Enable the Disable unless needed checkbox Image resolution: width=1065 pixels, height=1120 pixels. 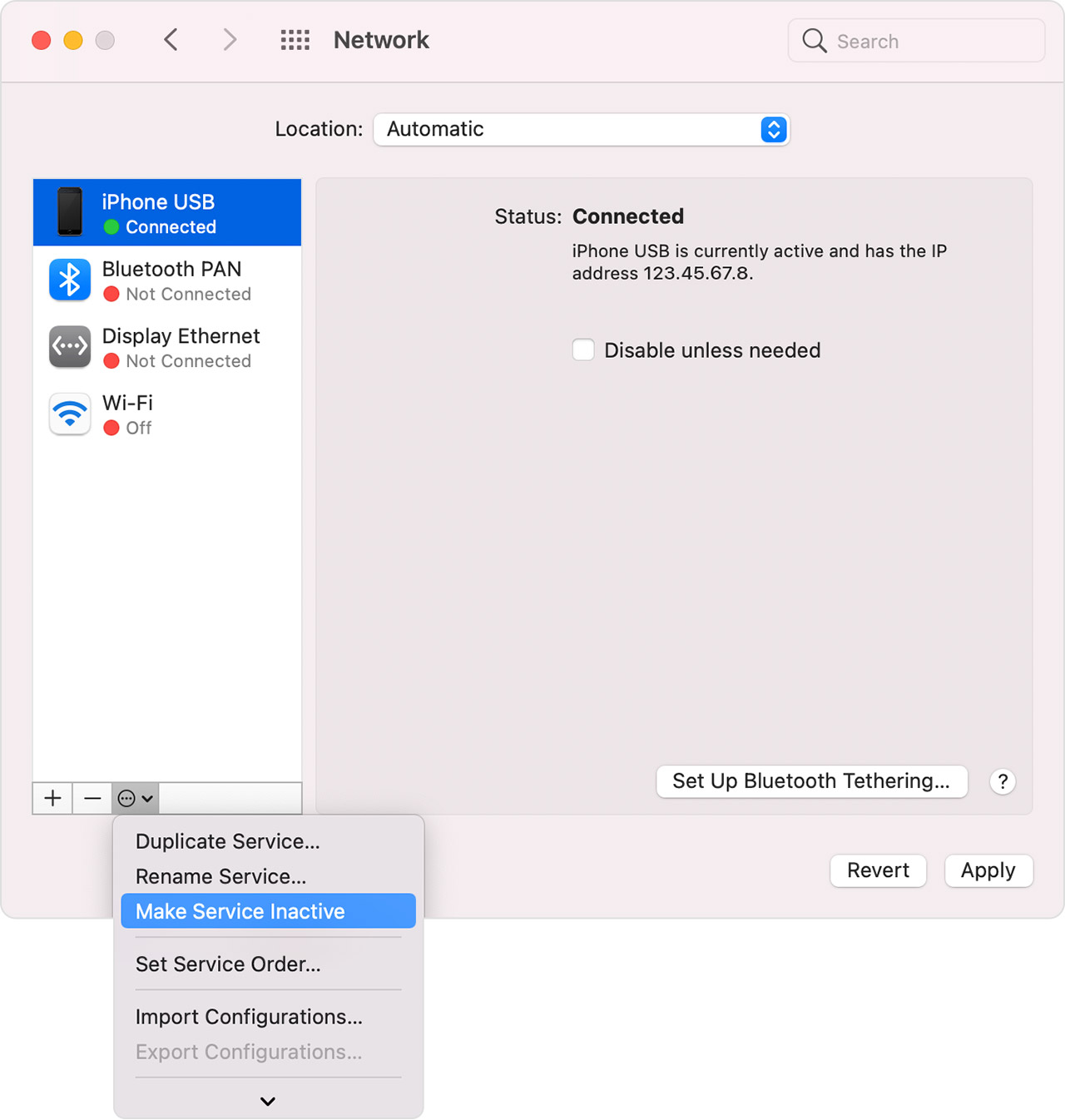click(x=583, y=350)
